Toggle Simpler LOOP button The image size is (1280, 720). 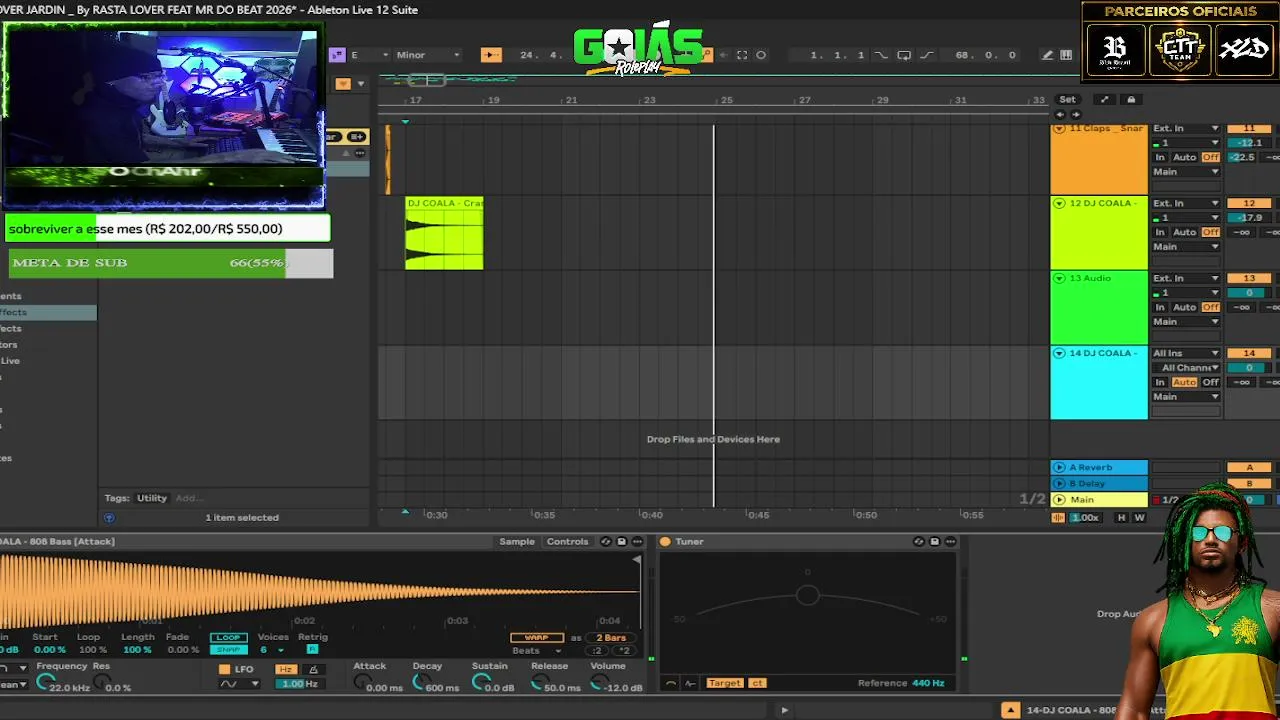point(229,637)
